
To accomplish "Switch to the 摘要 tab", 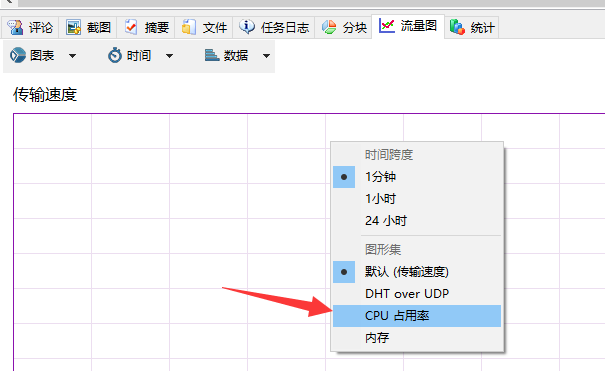I will [x=146, y=27].
